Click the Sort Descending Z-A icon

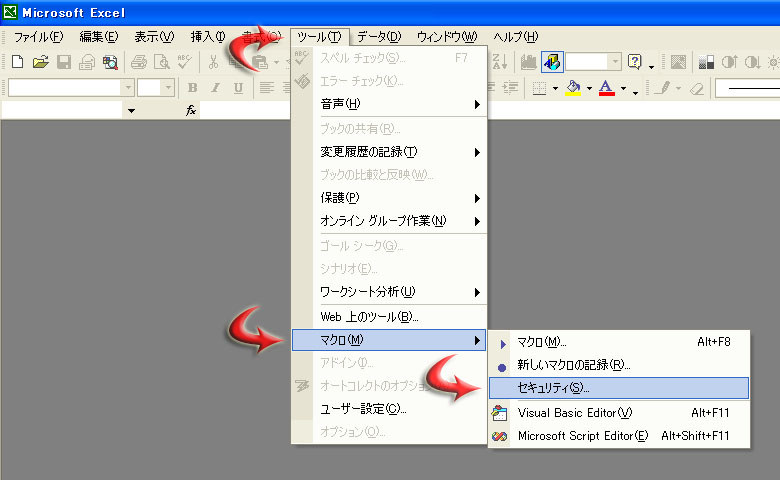pyautogui.click(x=499, y=62)
